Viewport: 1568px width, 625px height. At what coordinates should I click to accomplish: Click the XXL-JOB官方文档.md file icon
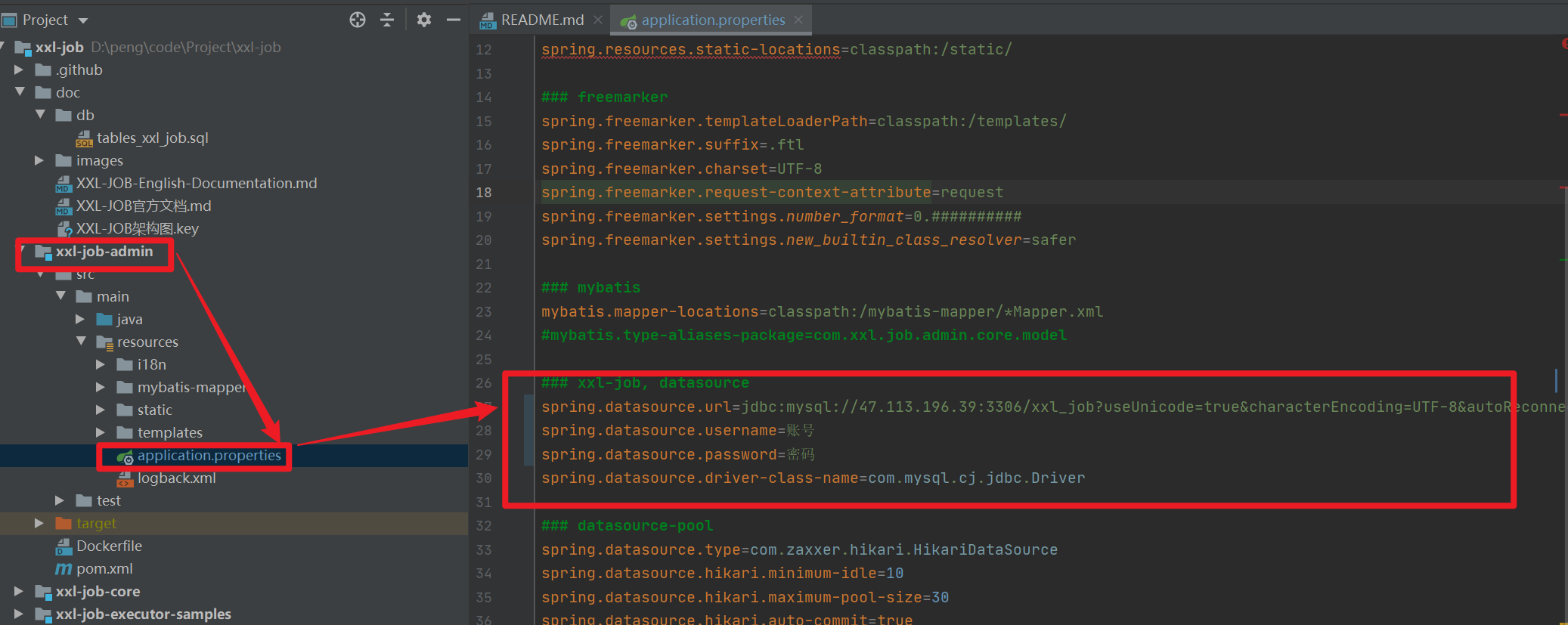[64, 206]
